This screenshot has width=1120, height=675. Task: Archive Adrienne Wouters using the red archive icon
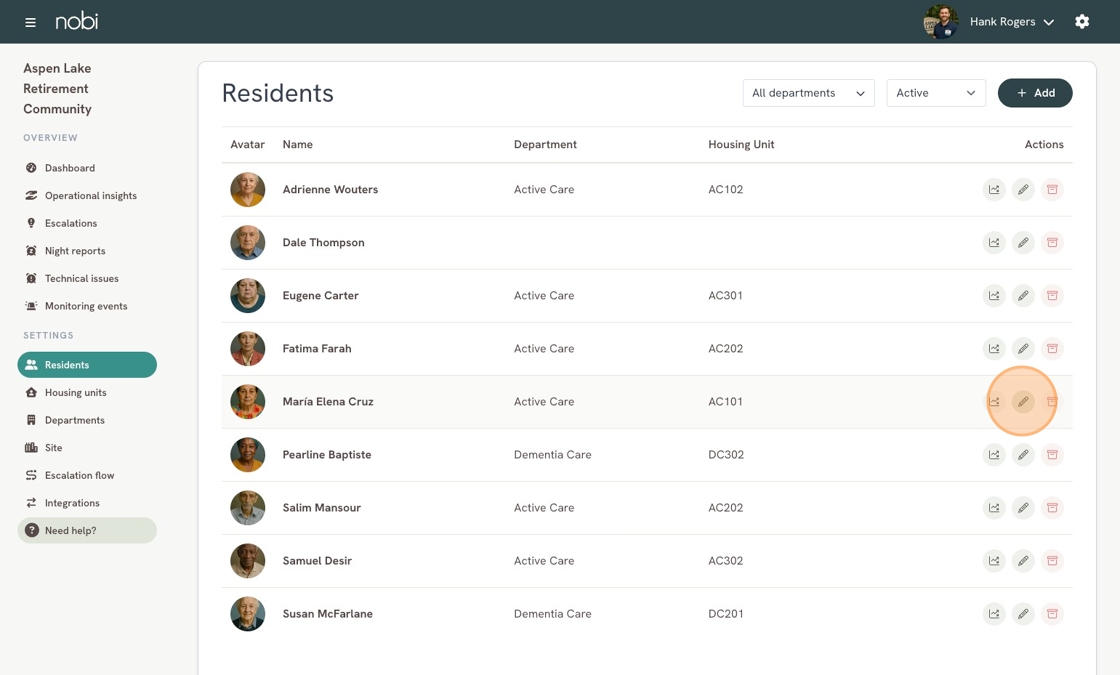click(1052, 189)
